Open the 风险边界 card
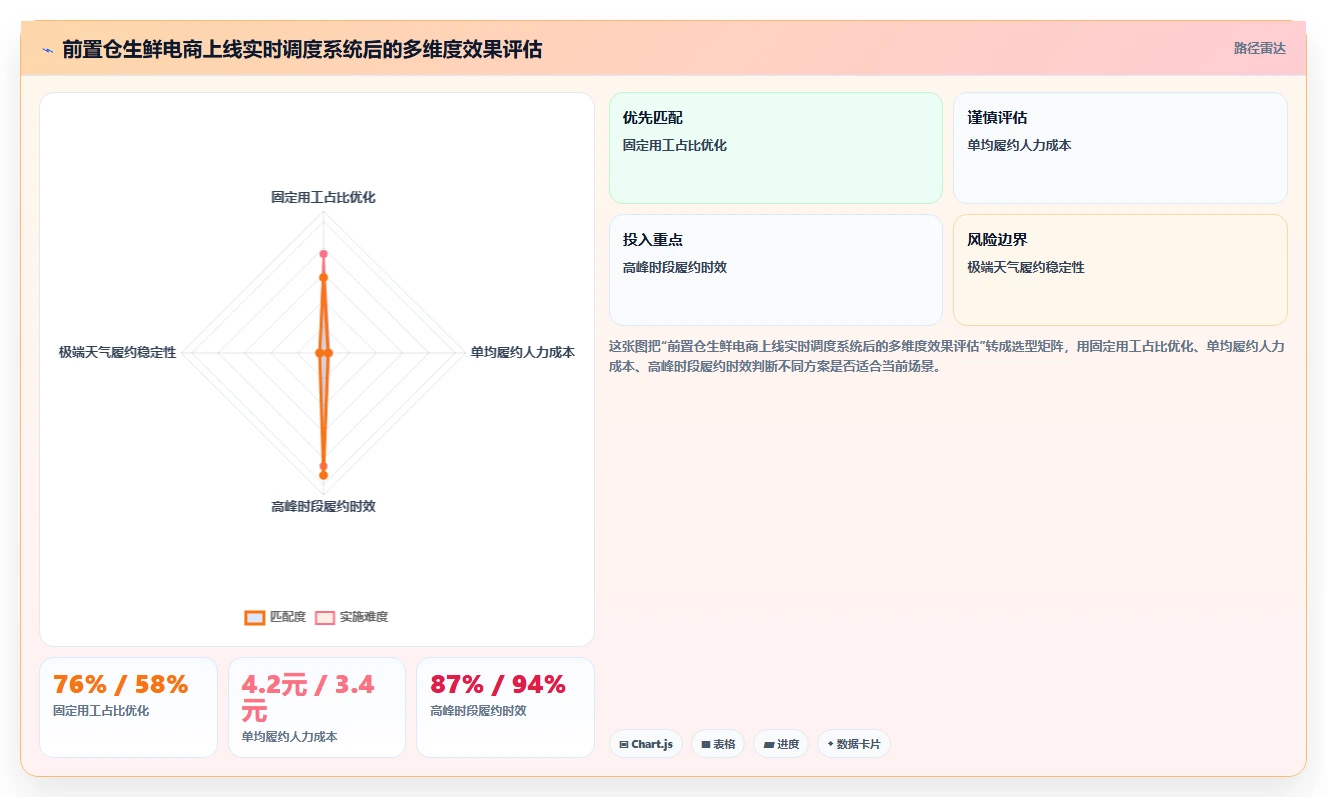1327x797 pixels. (x=1120, y=270)
